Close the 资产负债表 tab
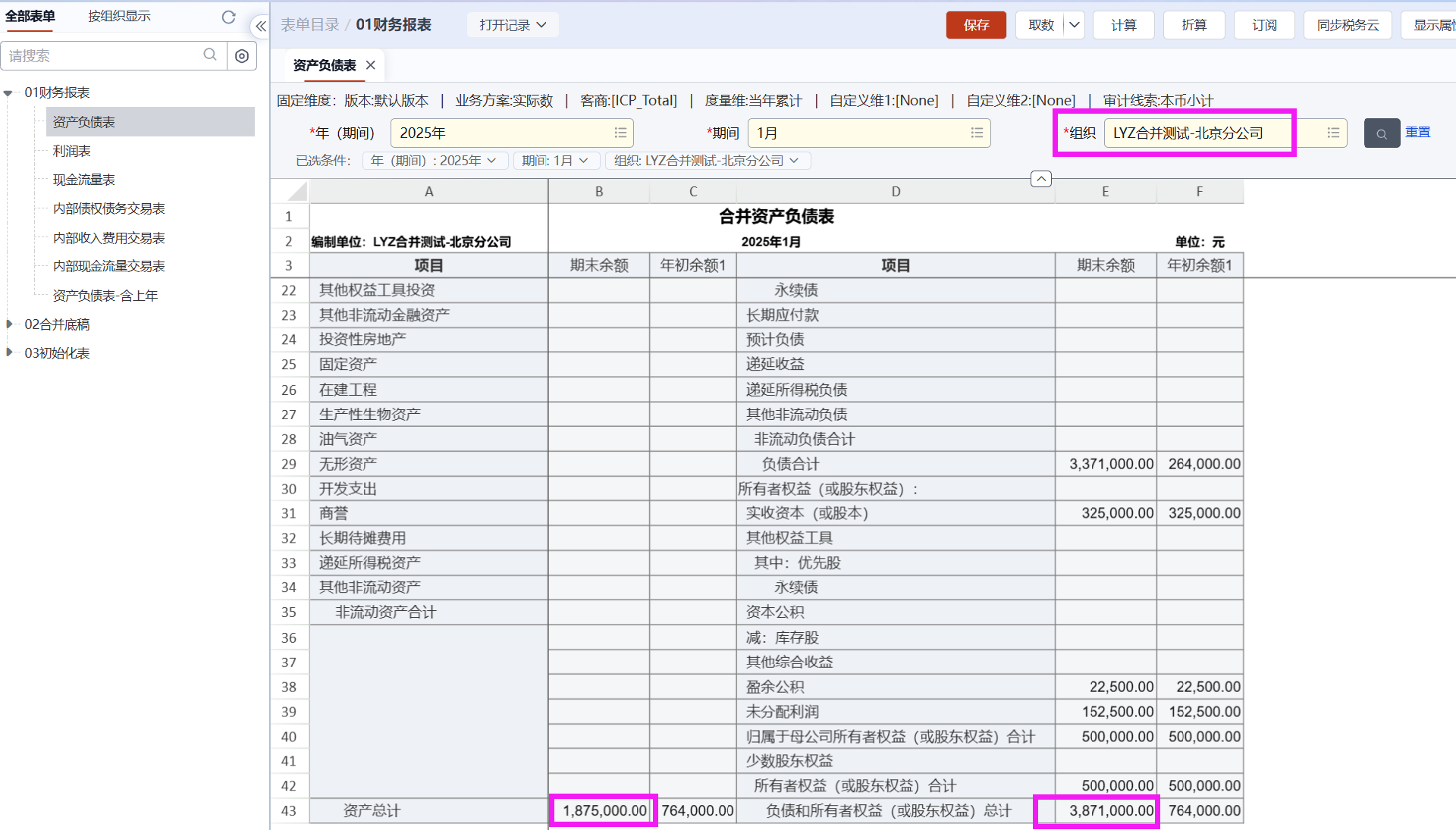The width and height of the screenshot is (1456, 830). click(x=371, y=65)
